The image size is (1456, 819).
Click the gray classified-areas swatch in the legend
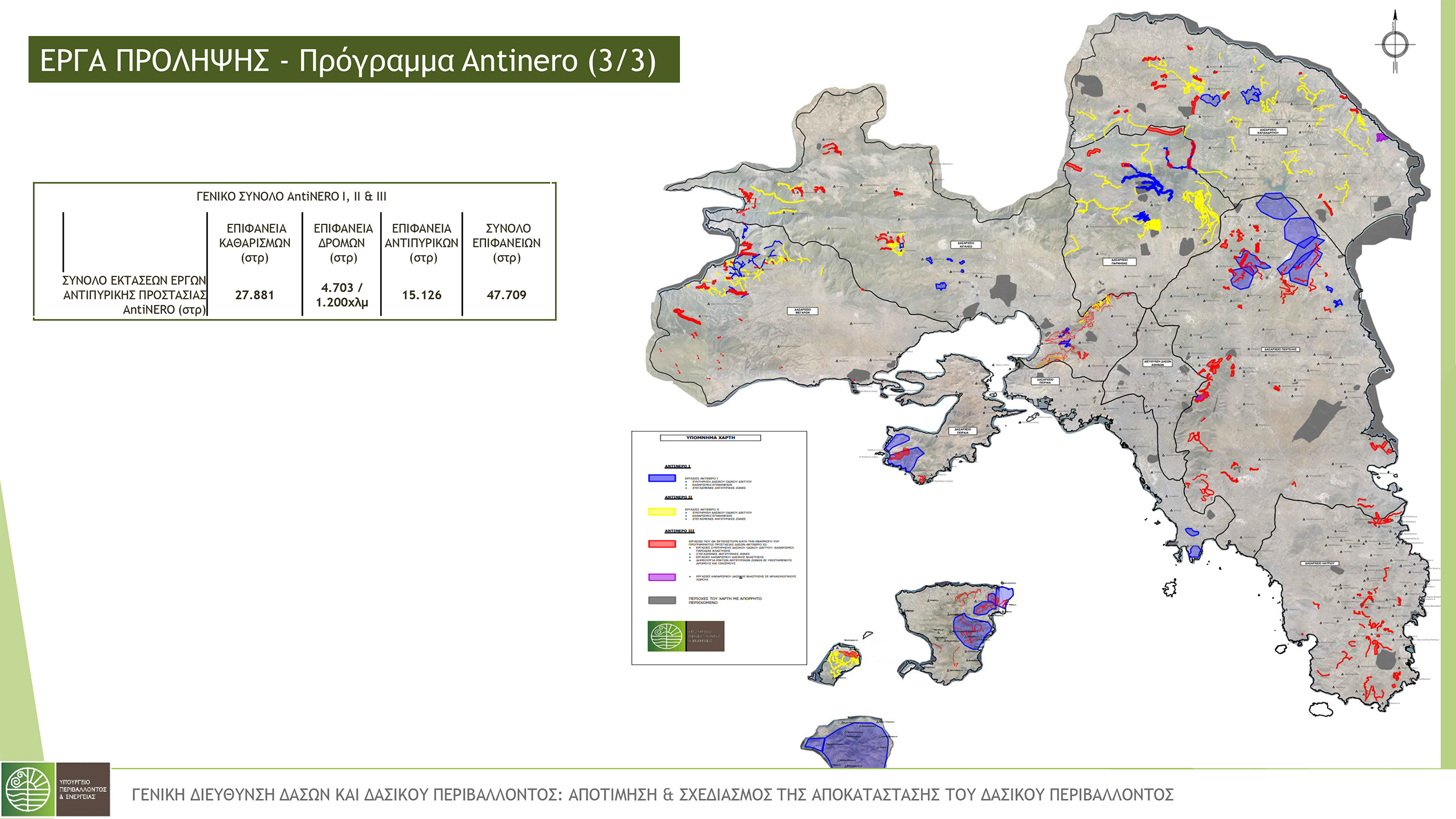[661, 600]
